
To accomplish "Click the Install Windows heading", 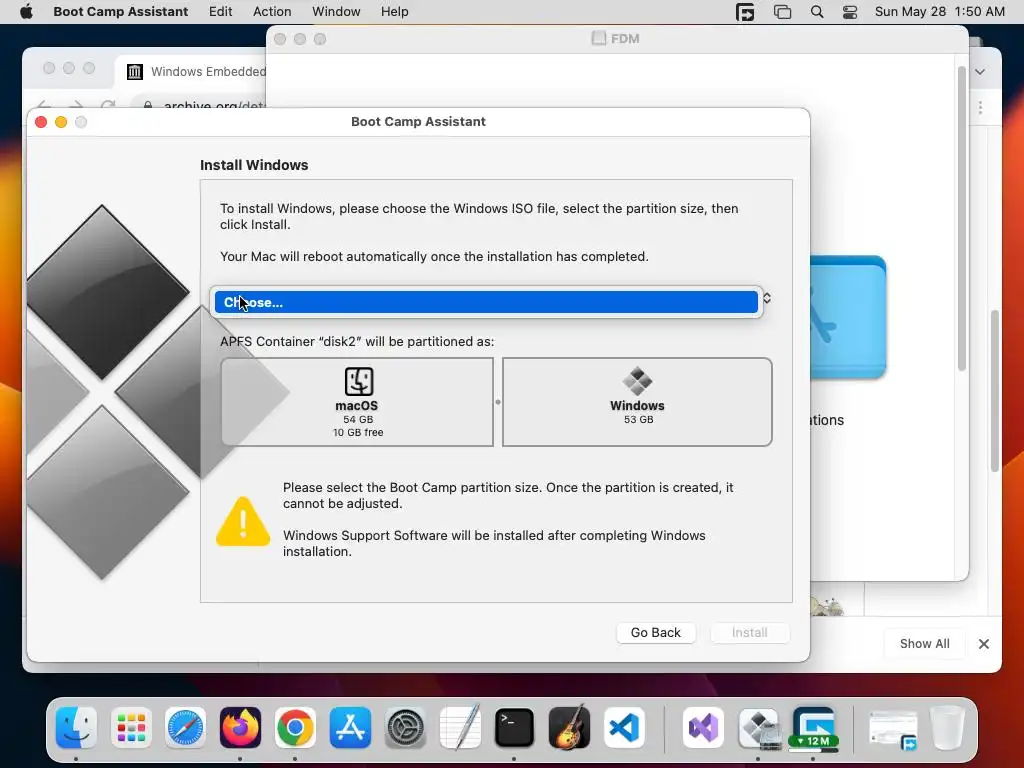I will coord(254,165).
